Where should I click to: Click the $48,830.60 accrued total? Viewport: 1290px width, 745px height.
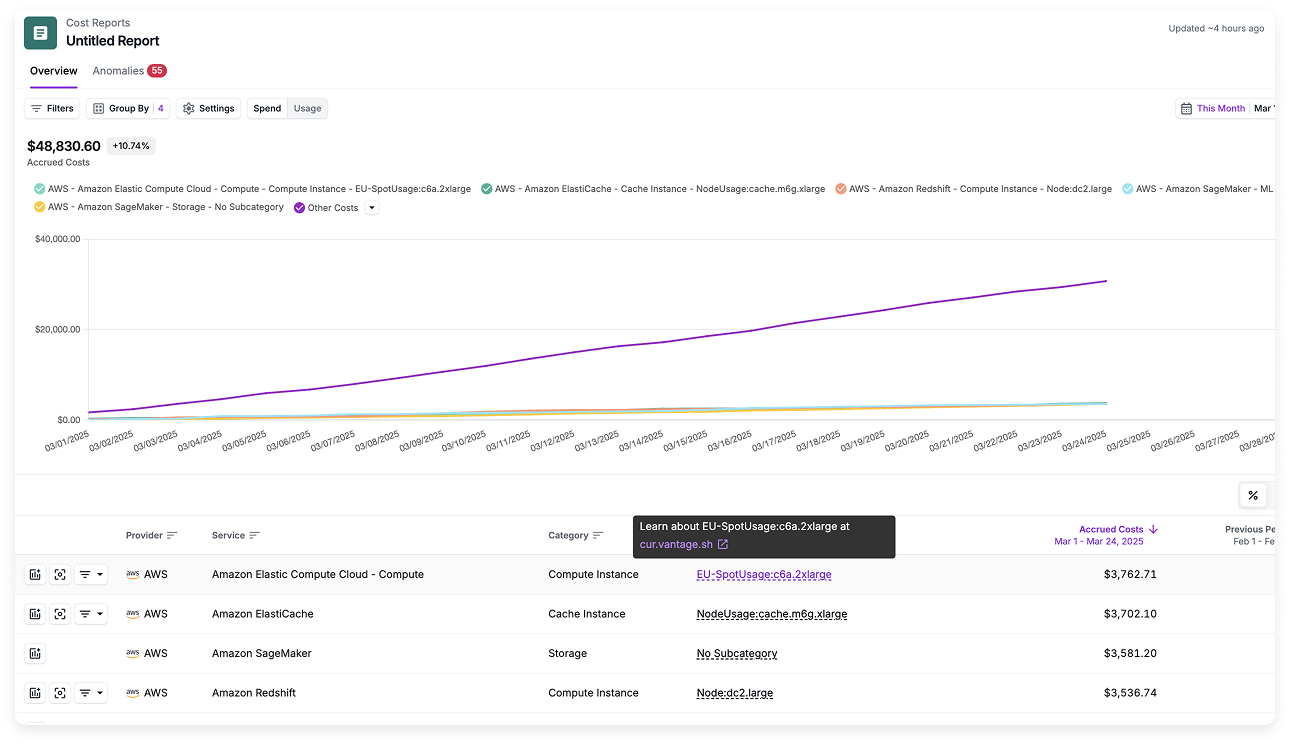[64, 146]
